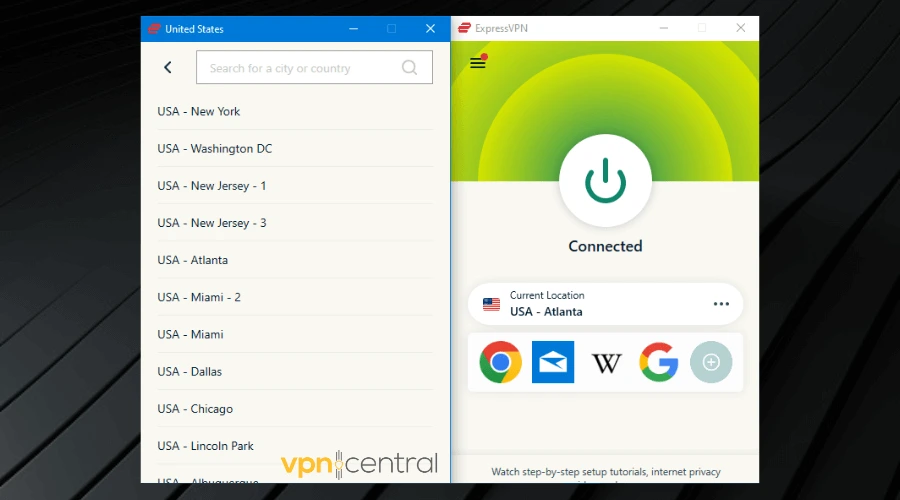Screen dimensions: 900x500
Task: Select USA - Dallas
Action: point(295,371)
